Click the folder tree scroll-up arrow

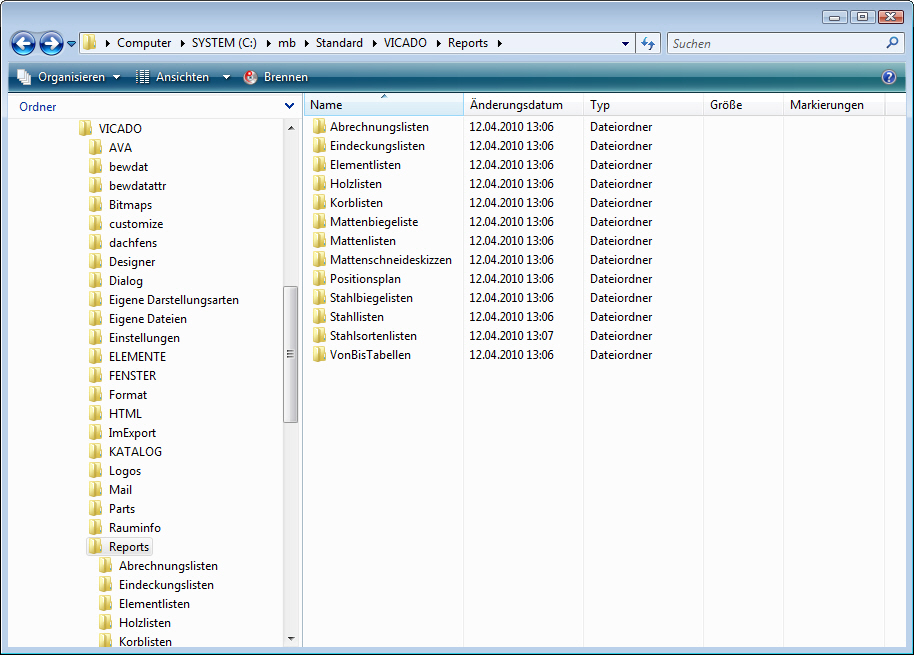[x=290, y=128]
